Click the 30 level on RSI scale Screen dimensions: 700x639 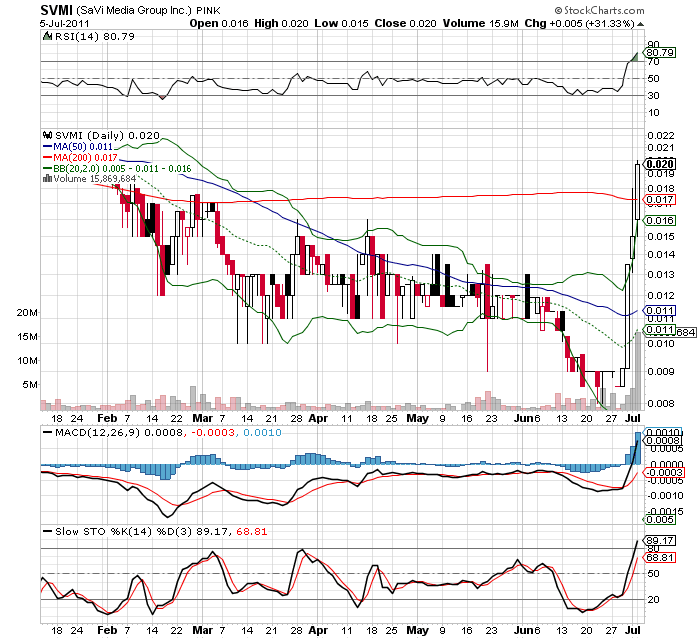(654, 96)
